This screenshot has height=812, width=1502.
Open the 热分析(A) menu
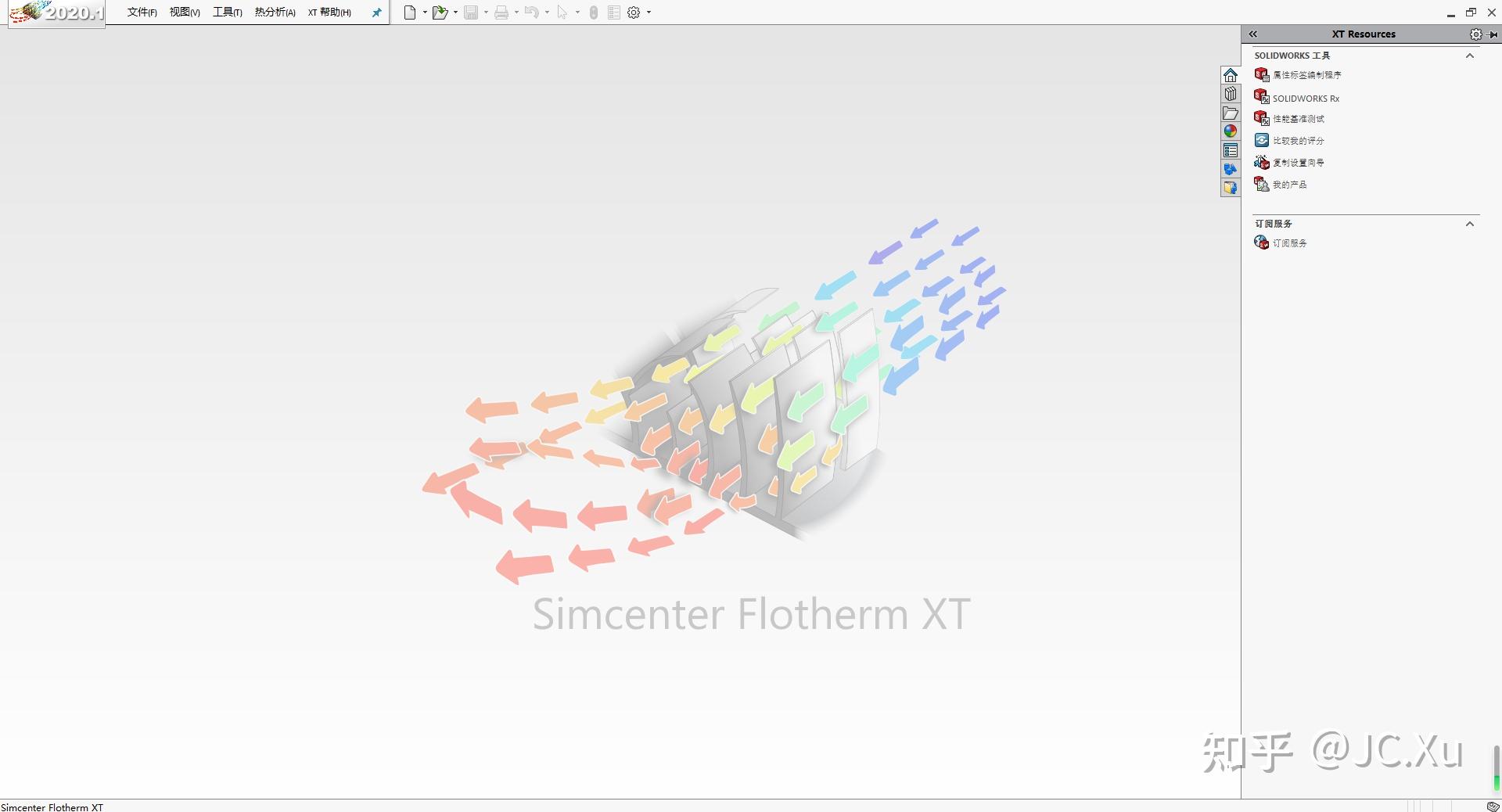[x=273, y=13]
